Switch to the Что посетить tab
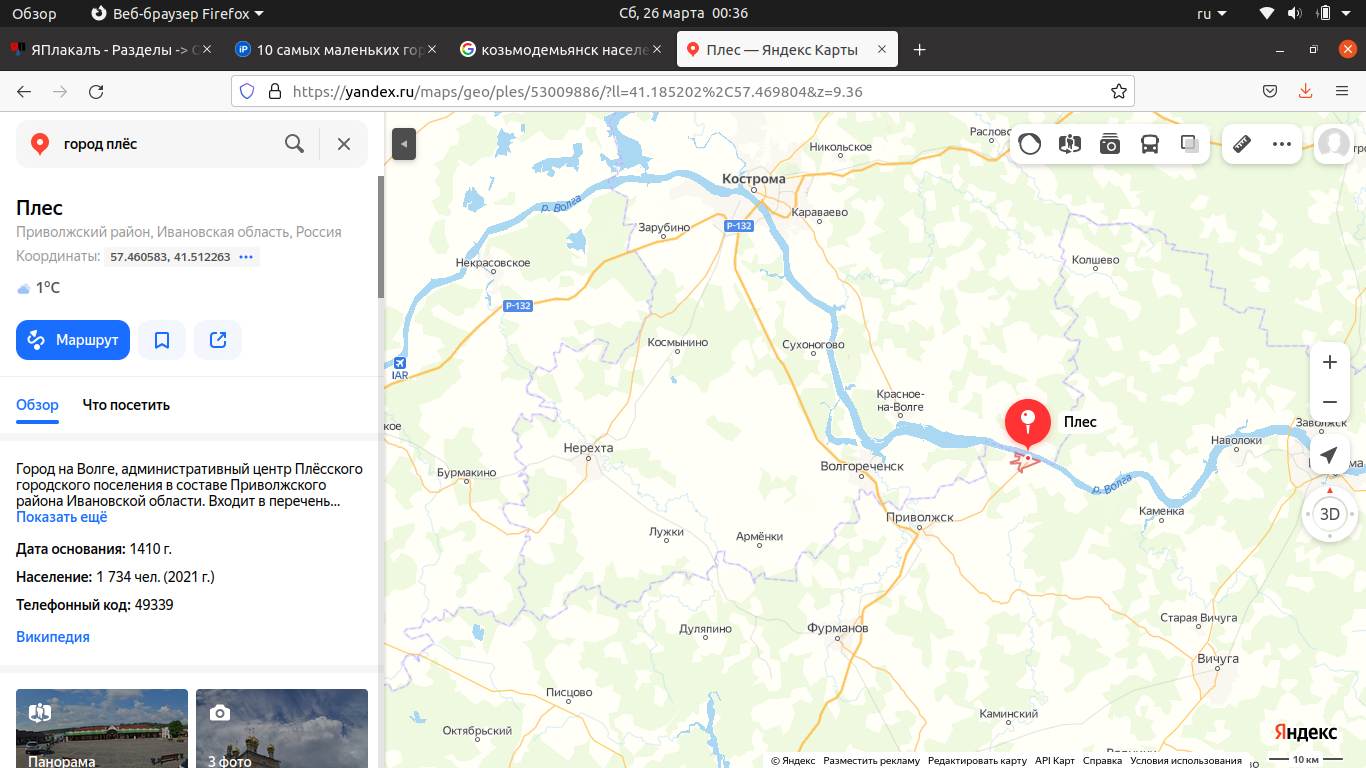1366x768 pixels. [x=126, y=405]
